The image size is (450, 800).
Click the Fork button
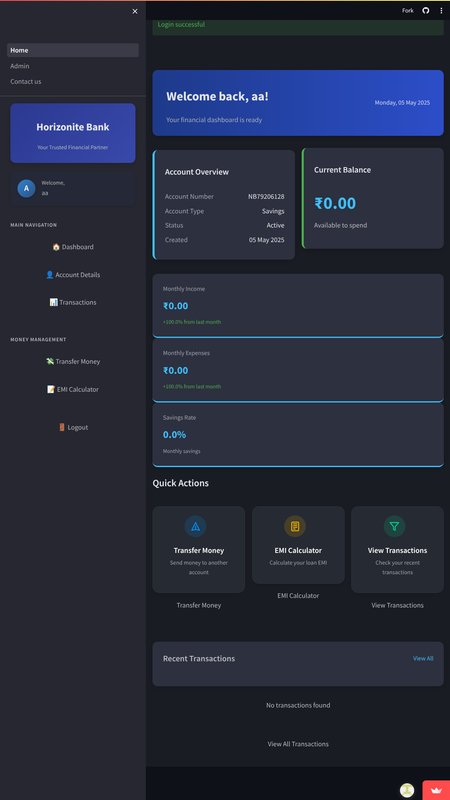(408, 10)
